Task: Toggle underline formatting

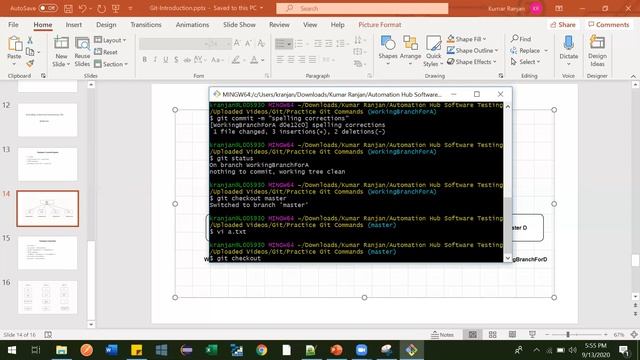Action: (166, 60)
